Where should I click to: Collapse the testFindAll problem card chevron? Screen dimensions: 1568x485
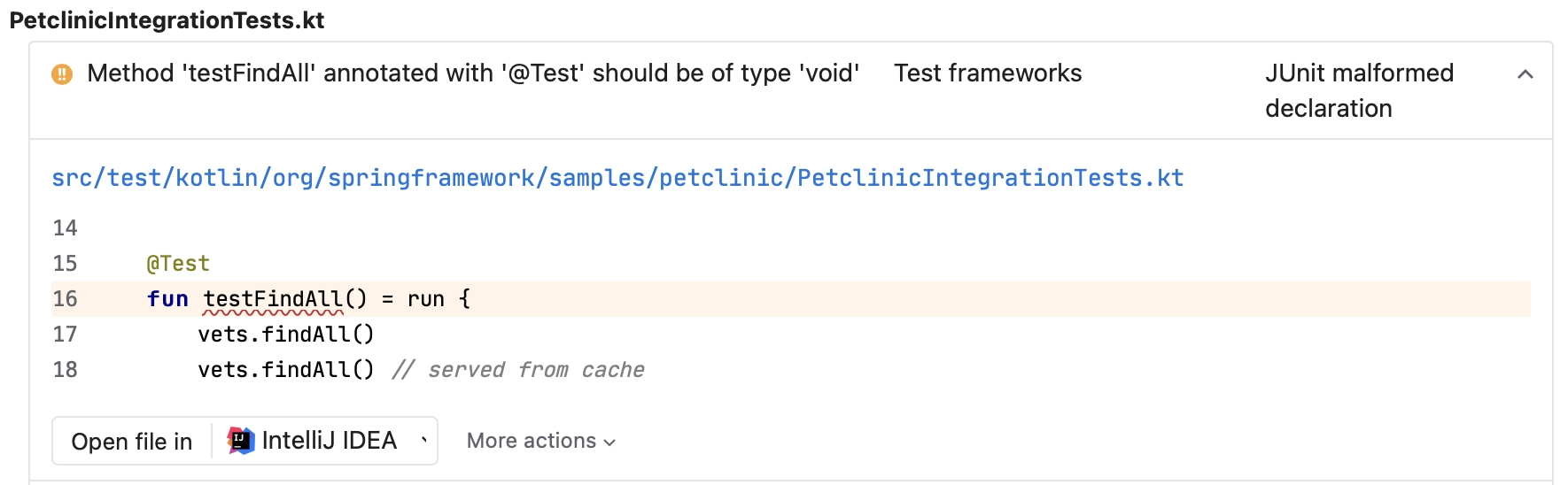coord(1525,74)
